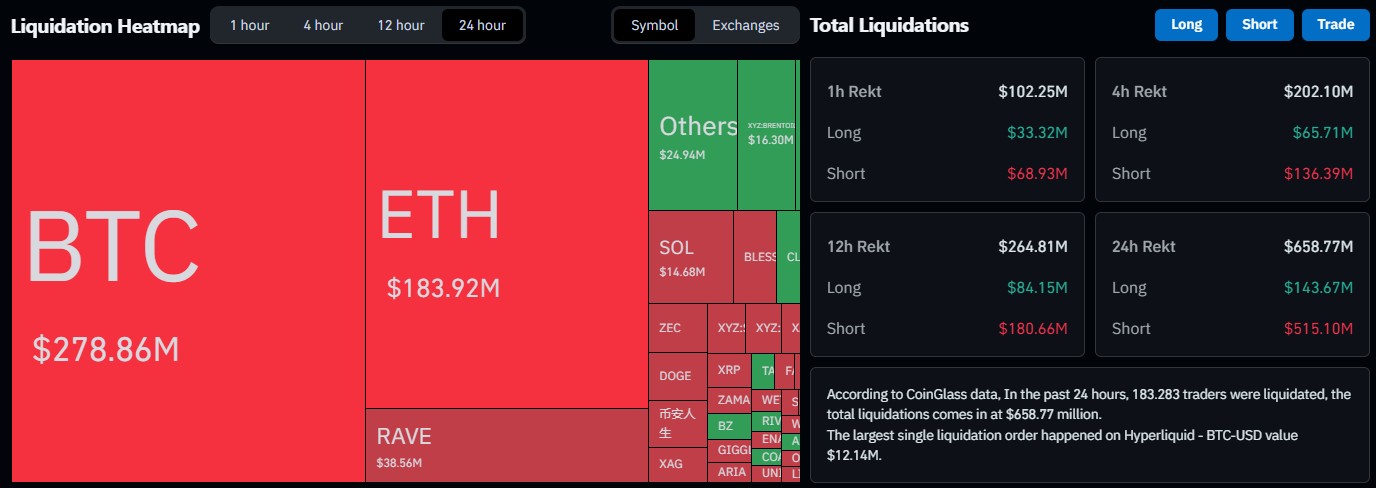Select the ZEC heatmap tile

pyautogui.click(x=677, y=328)
